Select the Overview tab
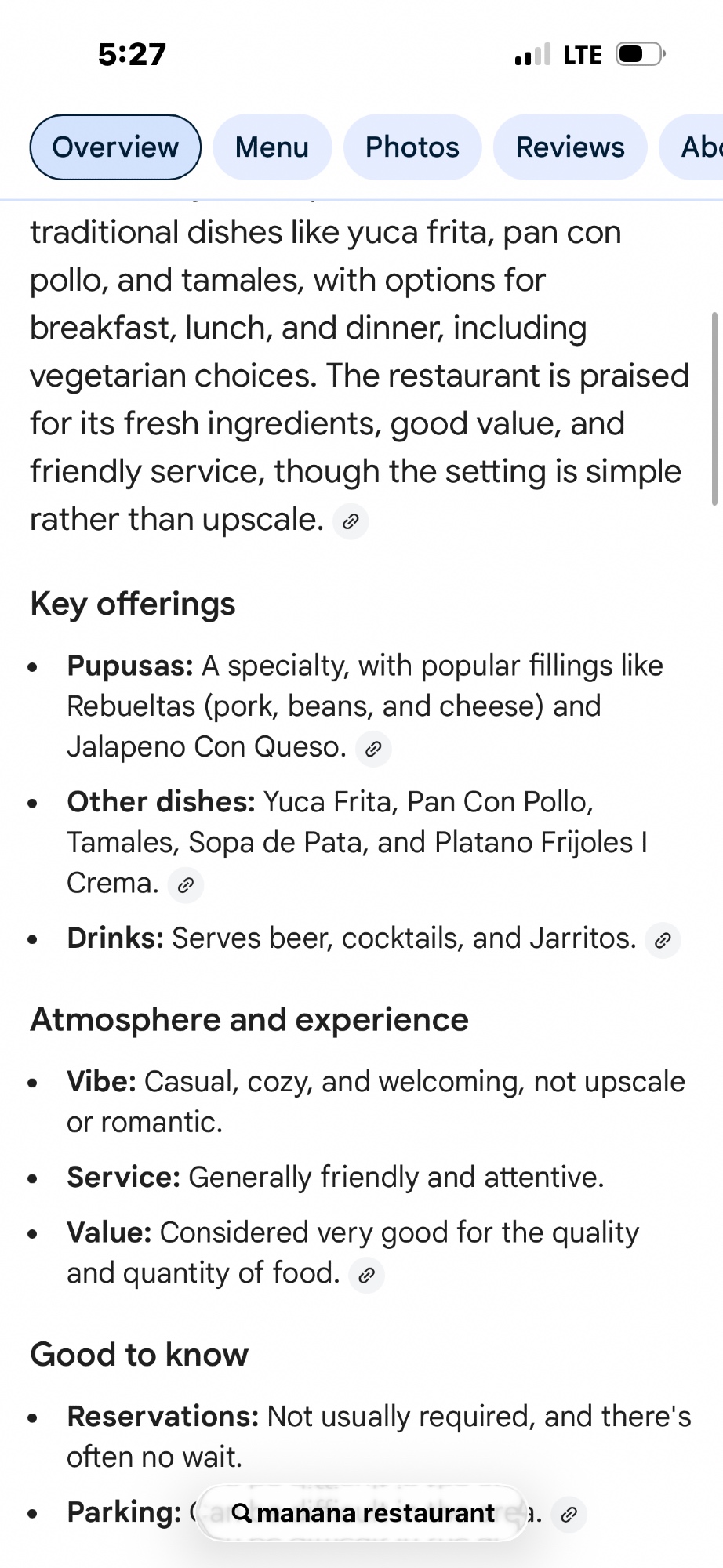The width and height of the screenshot is (723, 1568). point(115,147)
